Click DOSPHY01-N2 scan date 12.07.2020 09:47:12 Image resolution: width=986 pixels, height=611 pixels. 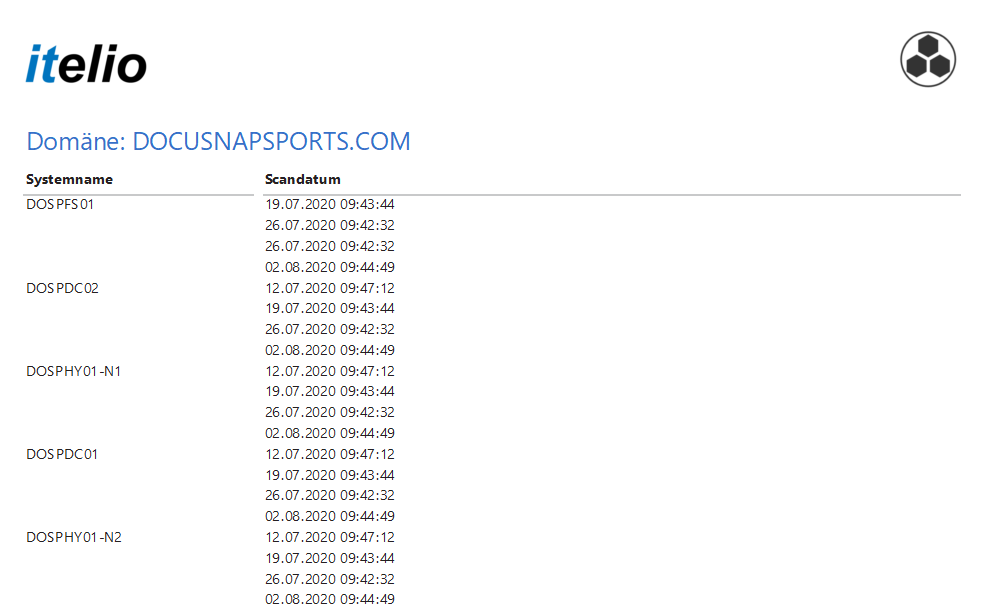(330, 537)
